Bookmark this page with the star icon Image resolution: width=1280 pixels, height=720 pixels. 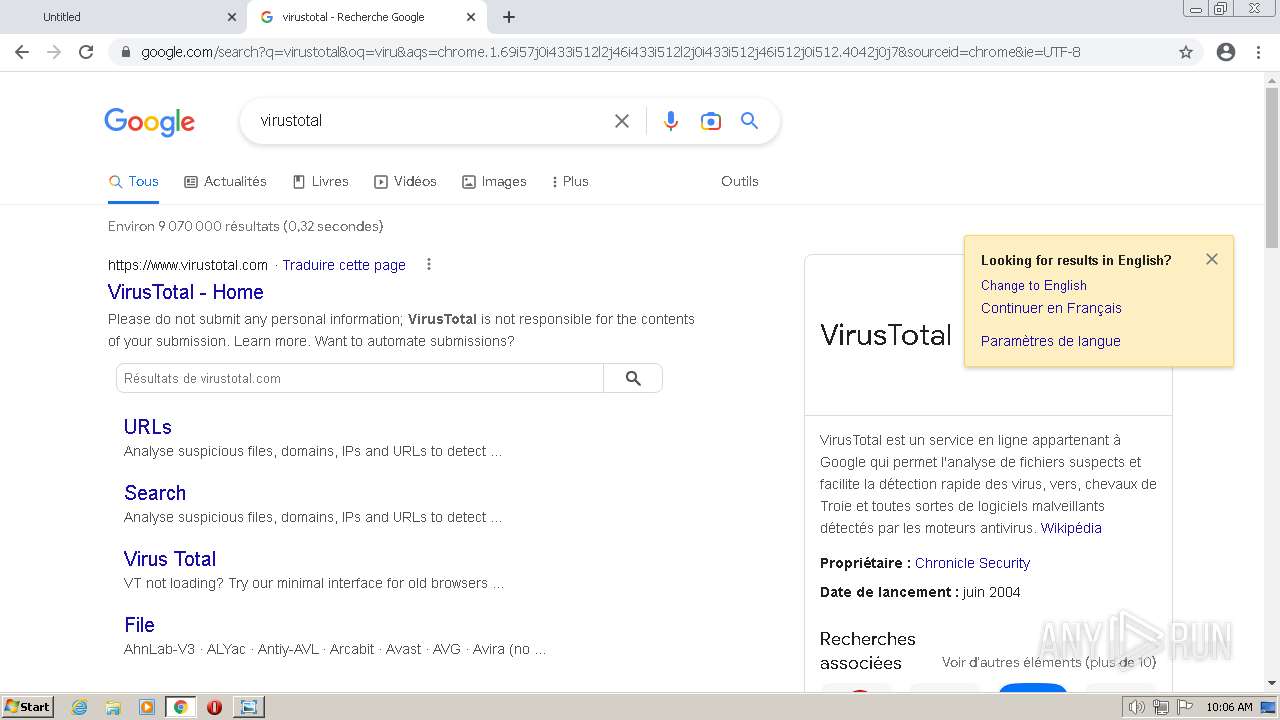(x=1186, y=52)
